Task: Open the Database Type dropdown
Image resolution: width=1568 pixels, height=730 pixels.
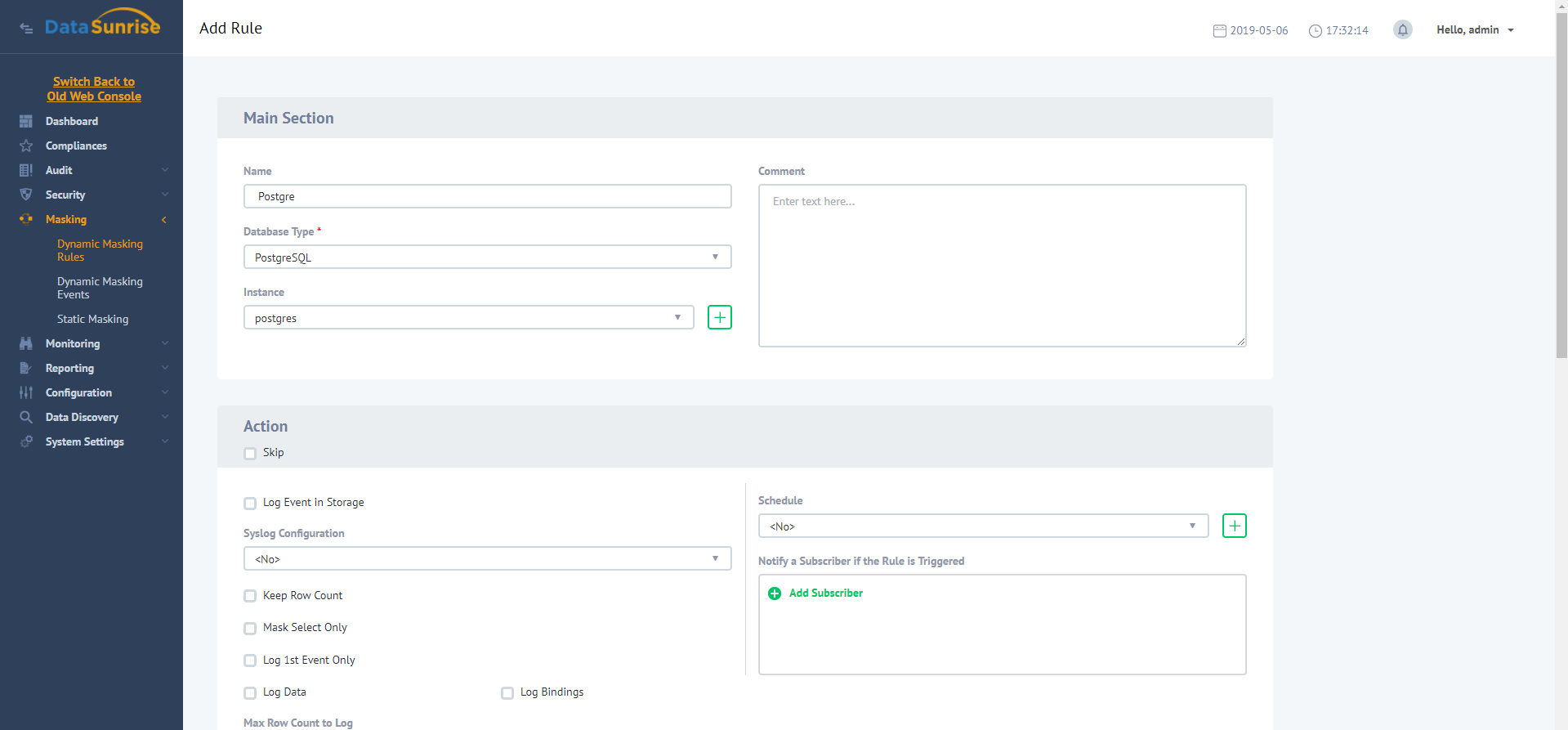Action: tap(487, 257)
